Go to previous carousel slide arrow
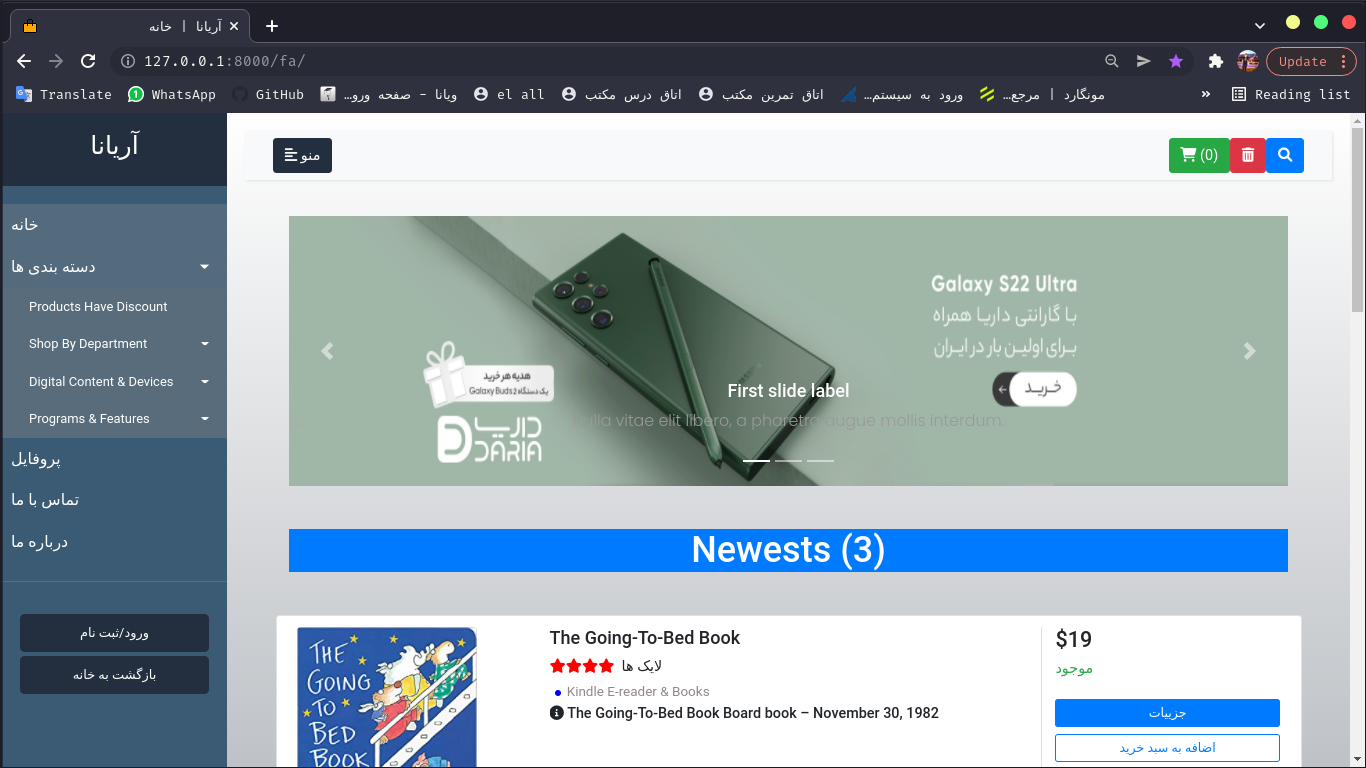 coord(327,351)
